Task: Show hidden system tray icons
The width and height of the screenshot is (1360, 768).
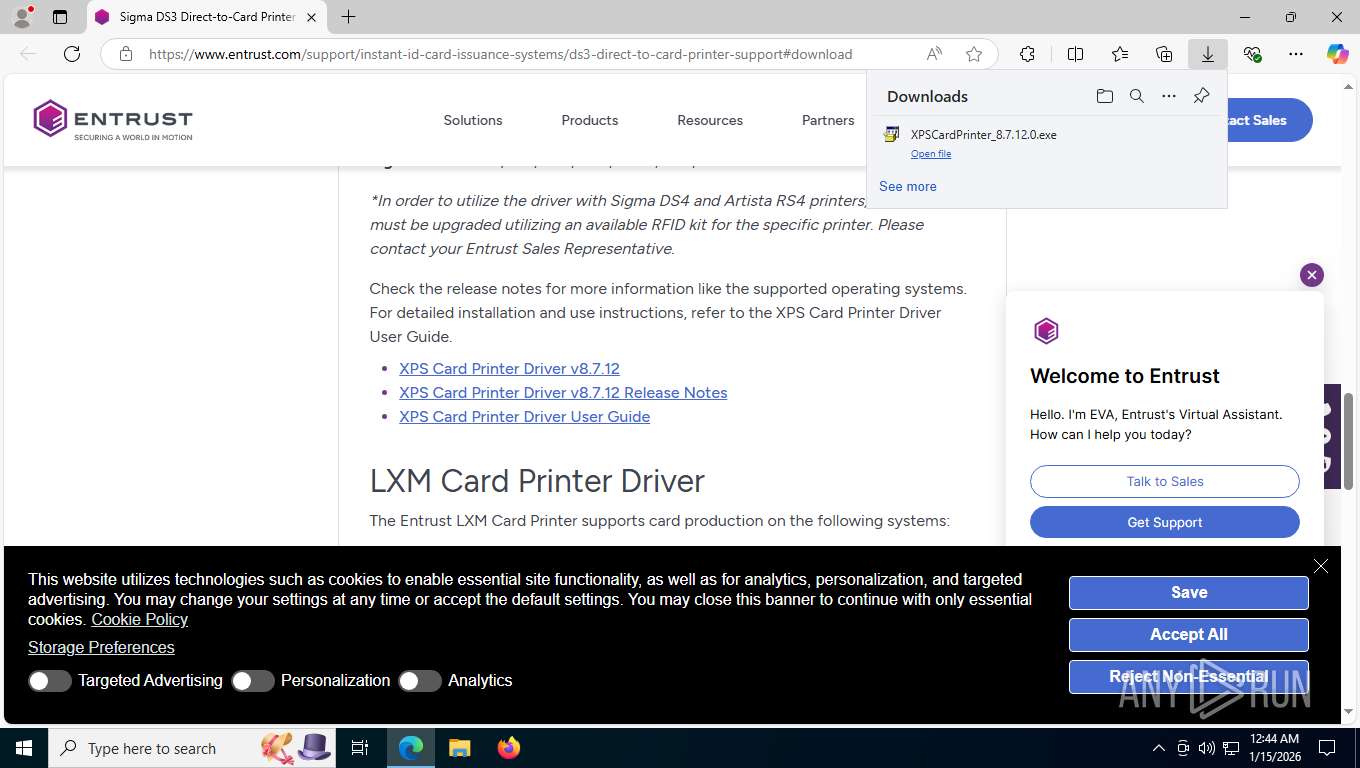Action: tap(1159, 748)
